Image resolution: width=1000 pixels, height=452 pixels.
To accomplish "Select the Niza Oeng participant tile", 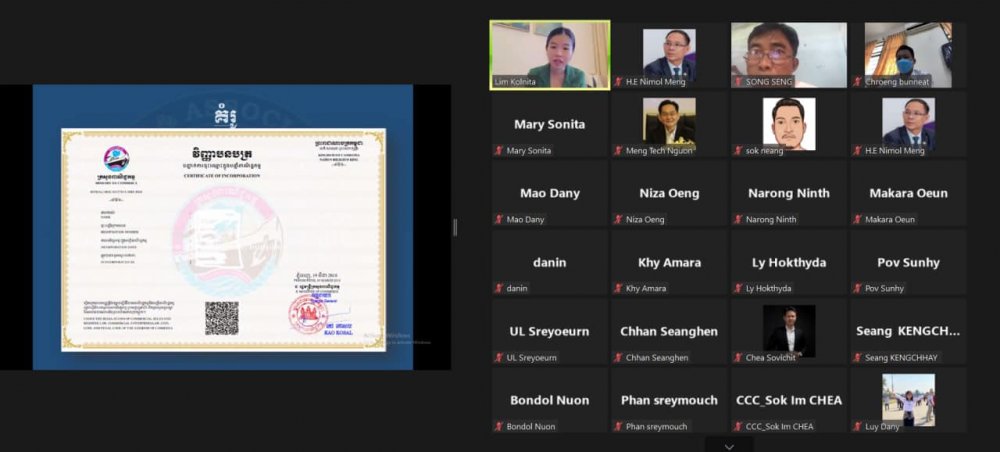I will click(668, 193).
